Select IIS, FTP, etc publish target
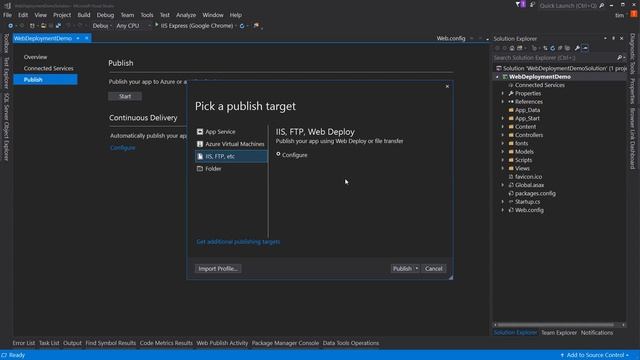This screenshot has width=640, height=360. pyautogui.click(x=231, y=156)
